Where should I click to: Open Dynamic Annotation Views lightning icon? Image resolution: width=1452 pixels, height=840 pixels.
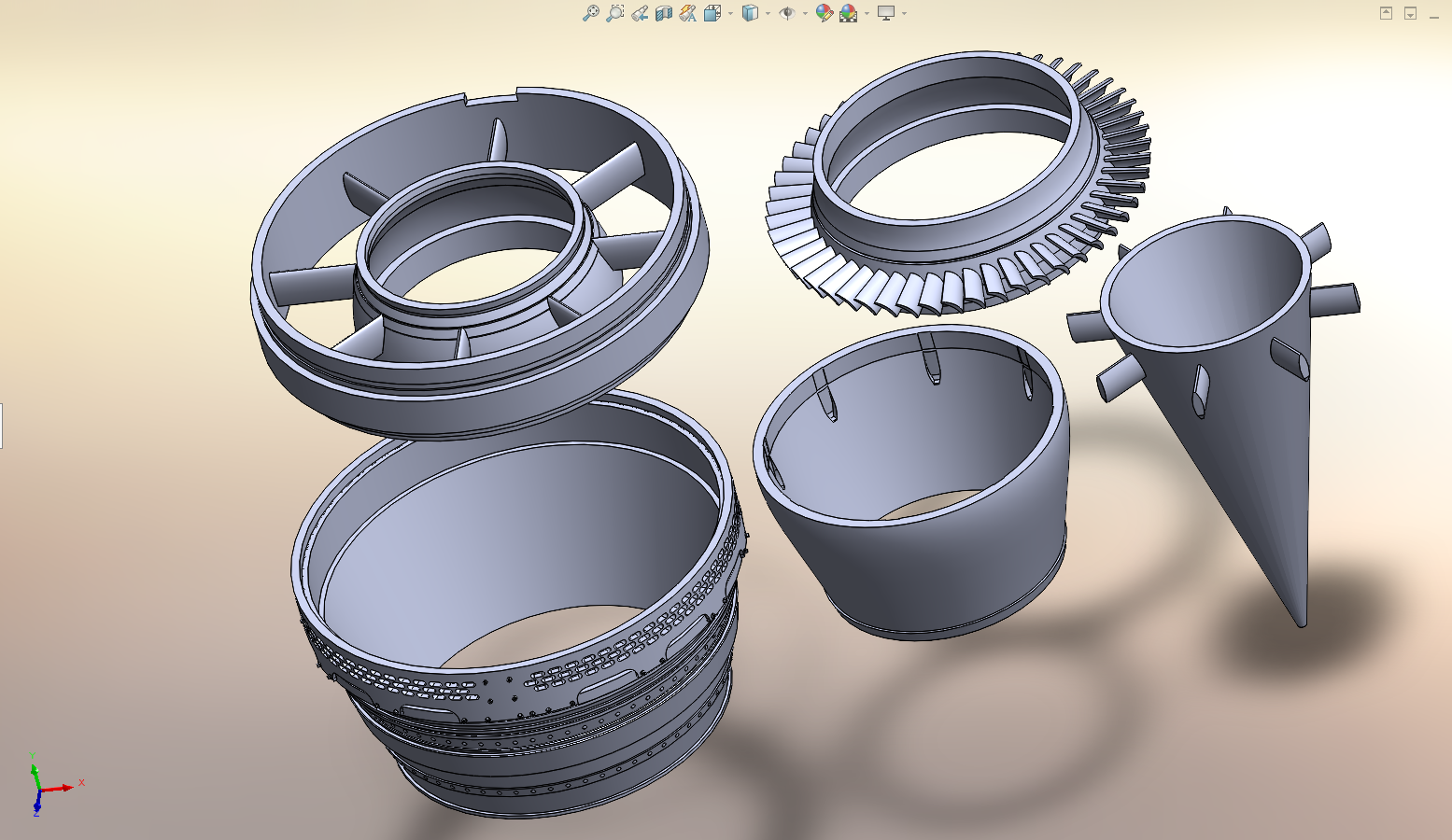point(688,13)
